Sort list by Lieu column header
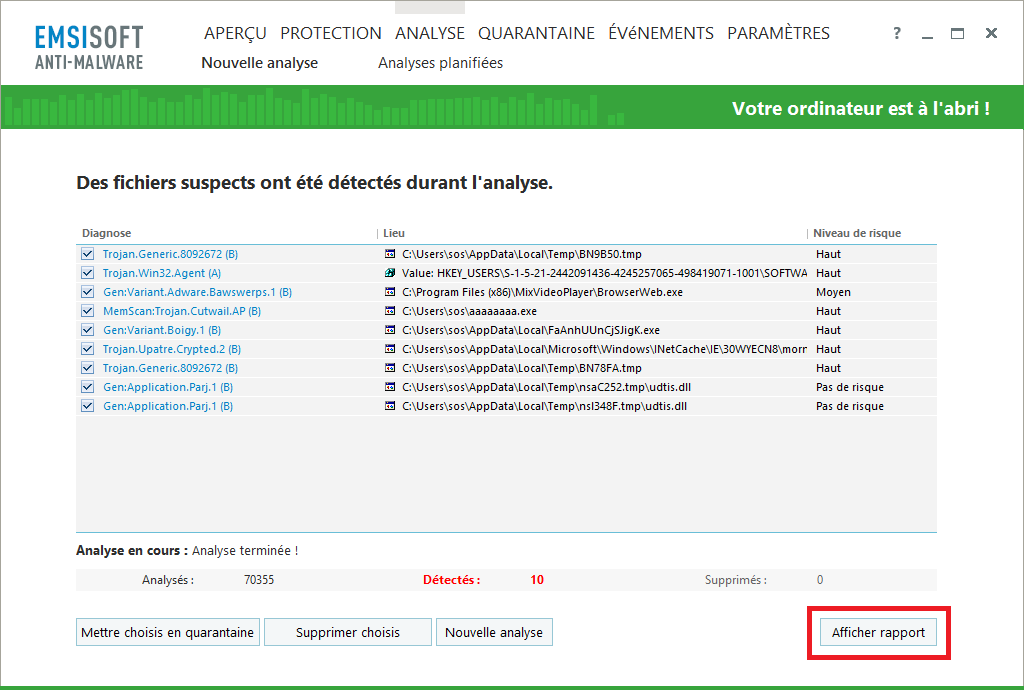 click(394, 233)
